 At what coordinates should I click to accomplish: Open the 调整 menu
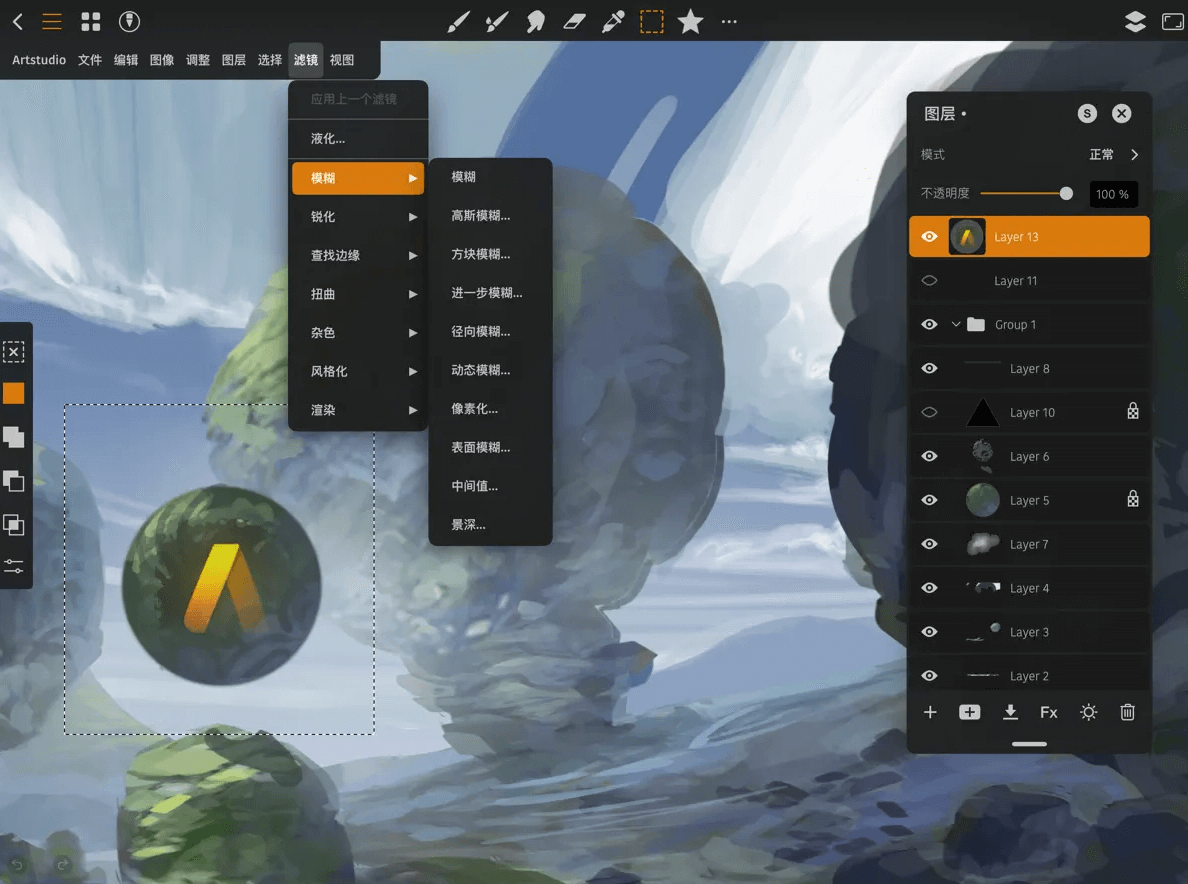tap(198, 60)
